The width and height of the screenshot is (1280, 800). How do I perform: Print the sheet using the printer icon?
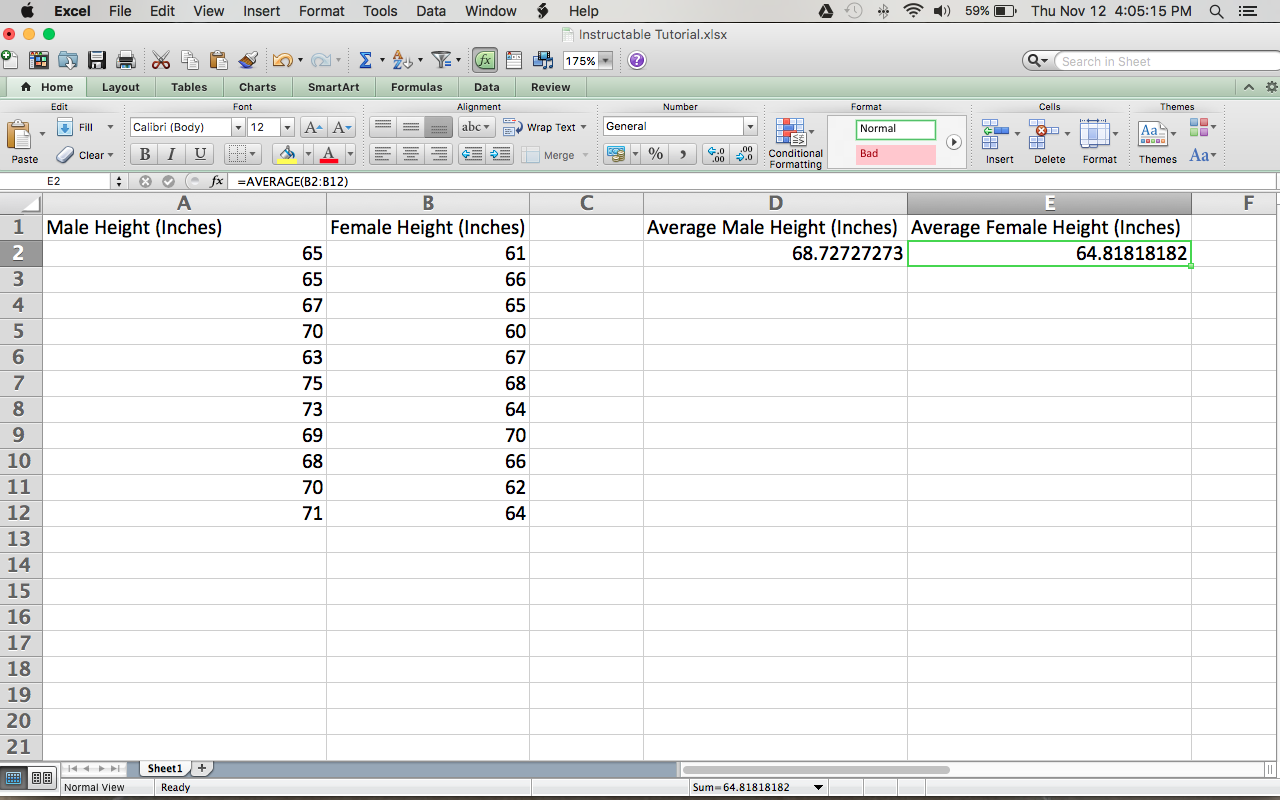click(125, 60)
